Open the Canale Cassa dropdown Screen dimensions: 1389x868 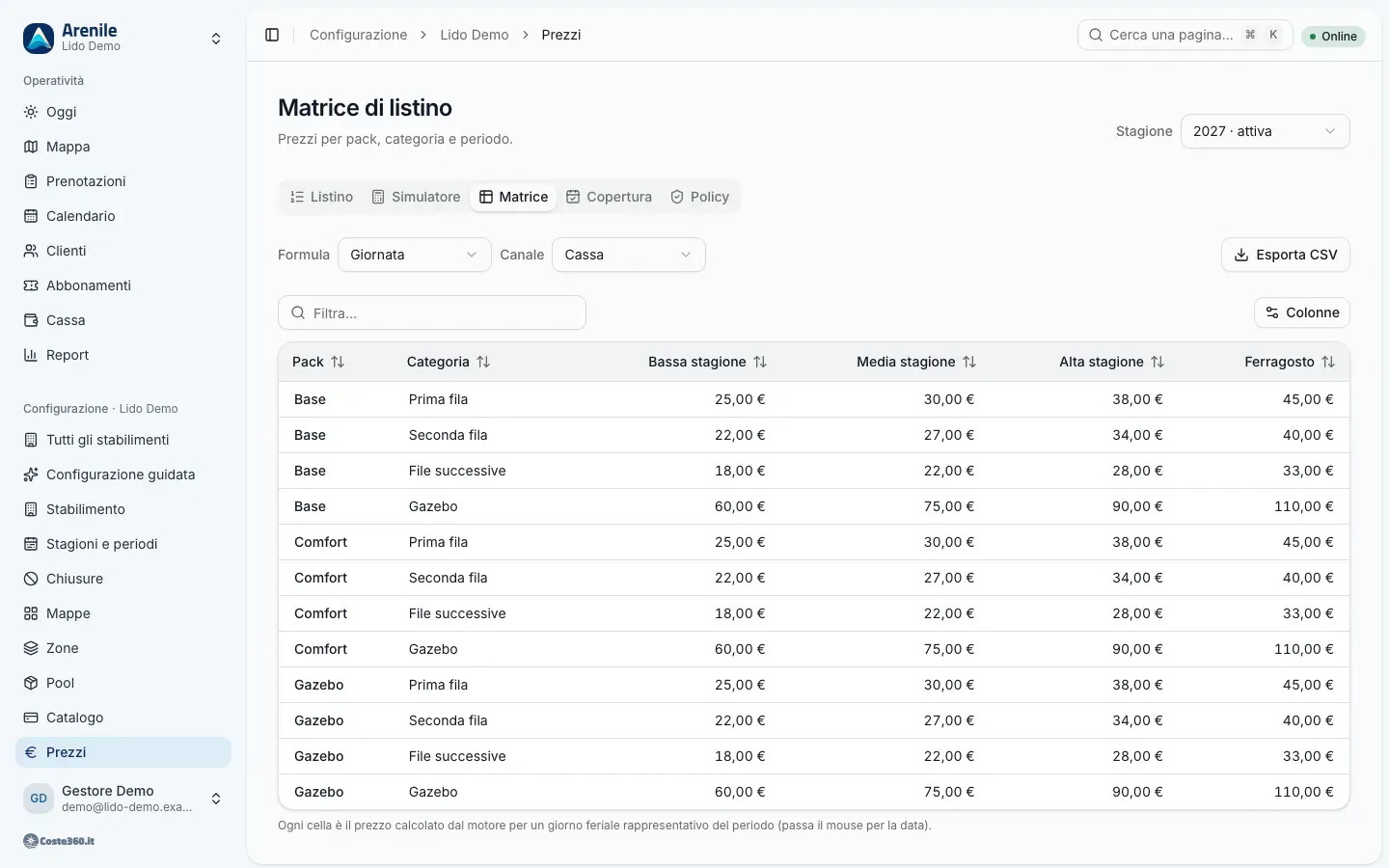point(629,255)
